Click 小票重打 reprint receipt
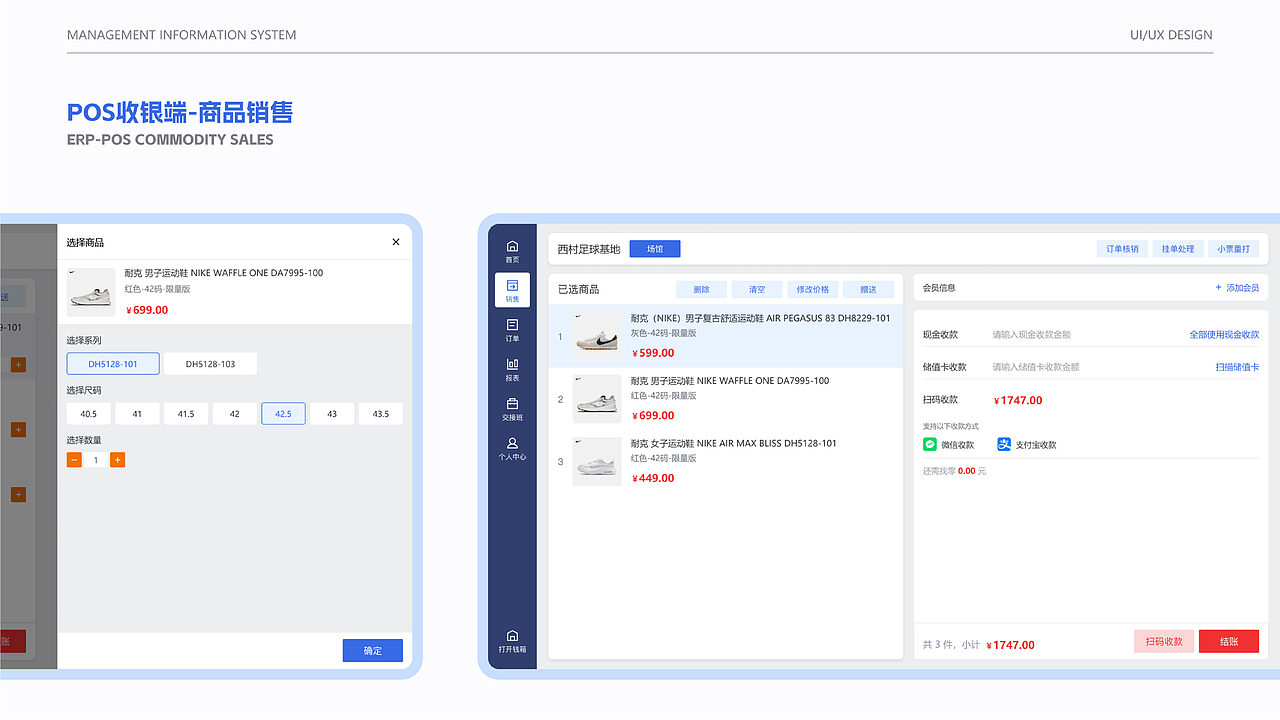This screenshot has height=720, width=1280. pos(1233,249)
